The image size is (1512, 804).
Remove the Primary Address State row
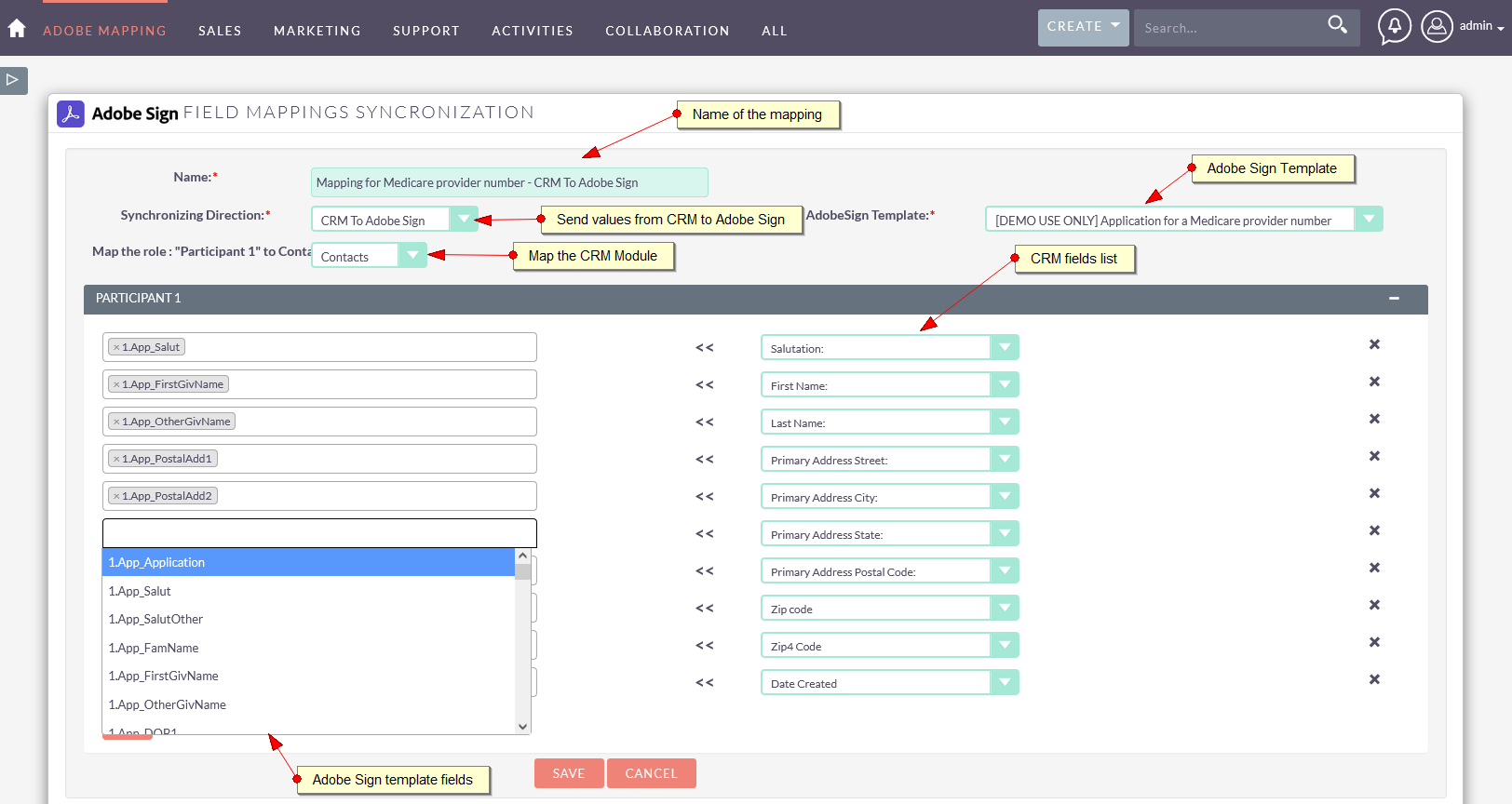[1374, 530]
